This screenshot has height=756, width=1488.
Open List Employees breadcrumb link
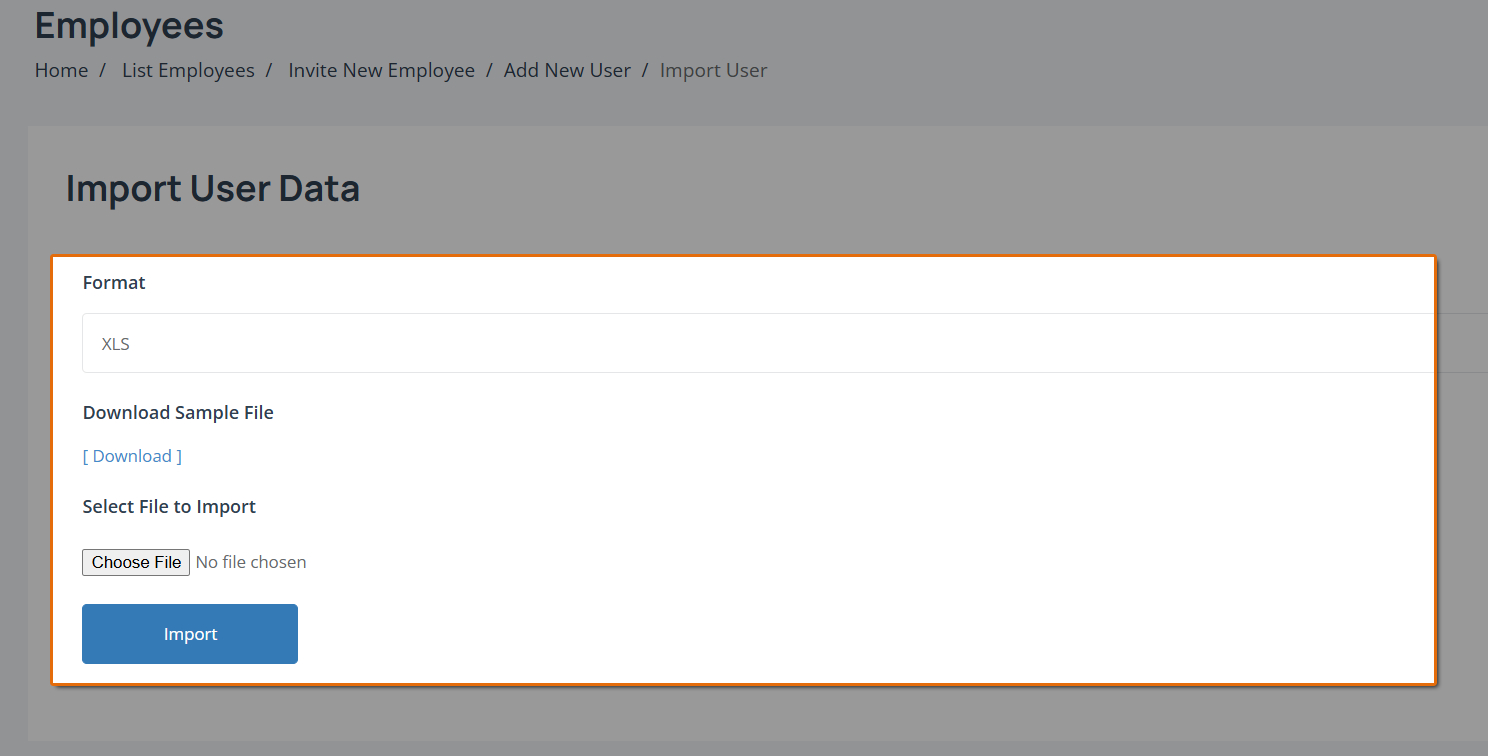[x=188, y=70]
